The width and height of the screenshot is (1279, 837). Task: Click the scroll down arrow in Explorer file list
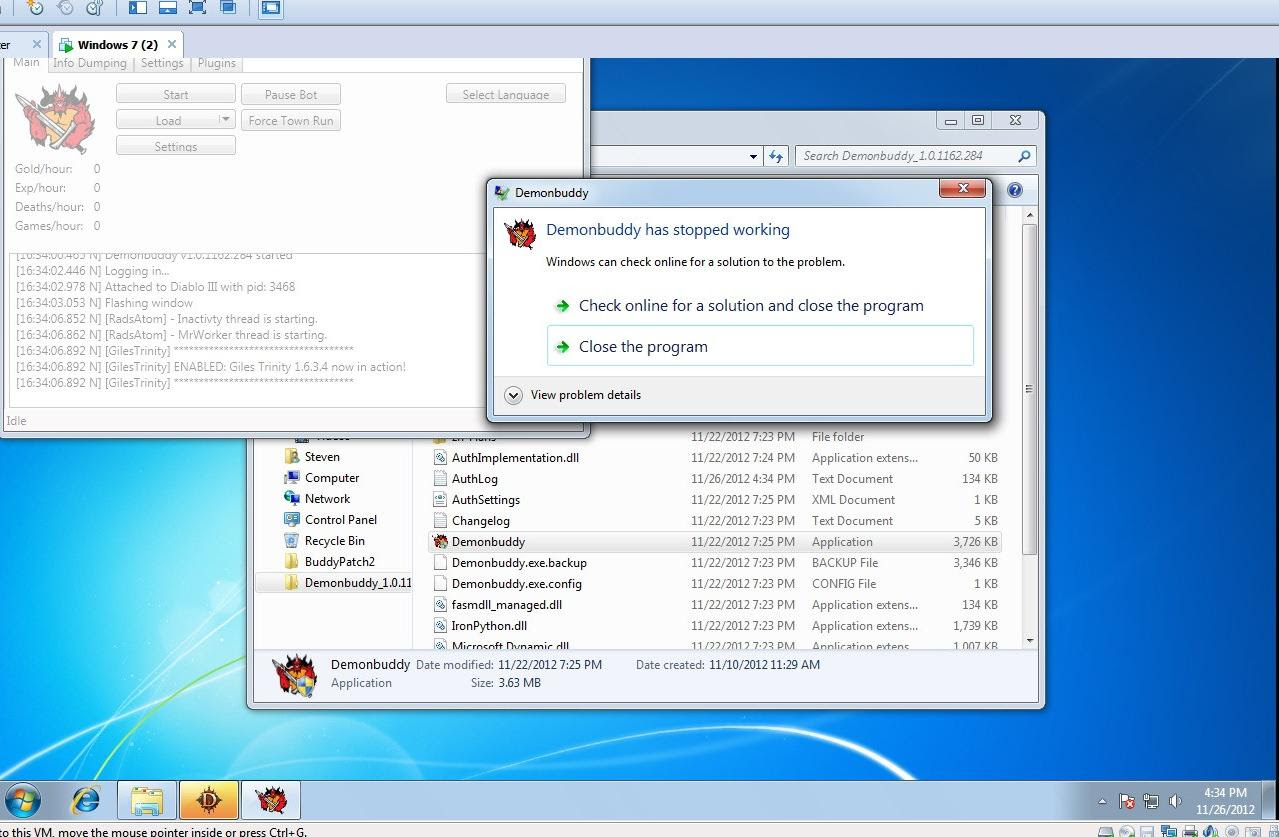tap(1029, 640)
